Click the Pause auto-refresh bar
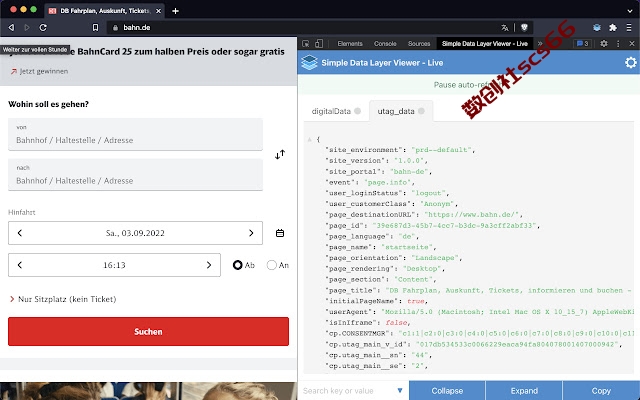Image resolution: width=640 pixels, height=400 pixels. [x=469, y=85]
